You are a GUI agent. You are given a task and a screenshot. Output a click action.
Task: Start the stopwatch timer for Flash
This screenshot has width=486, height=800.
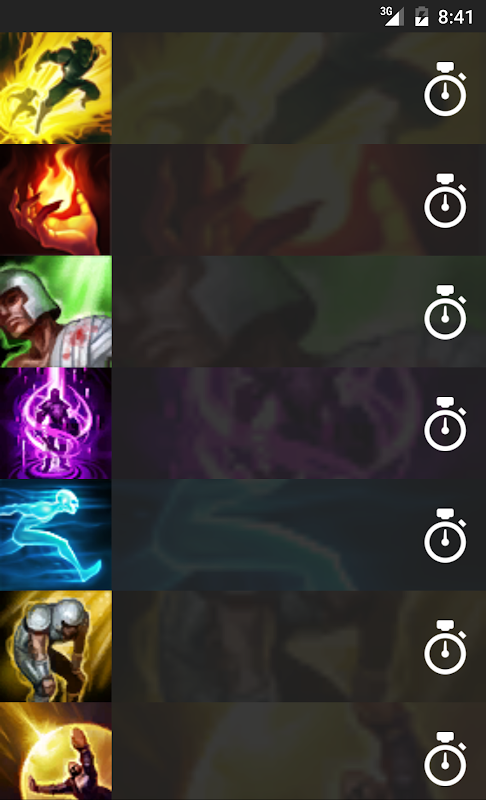coord(445,89)
